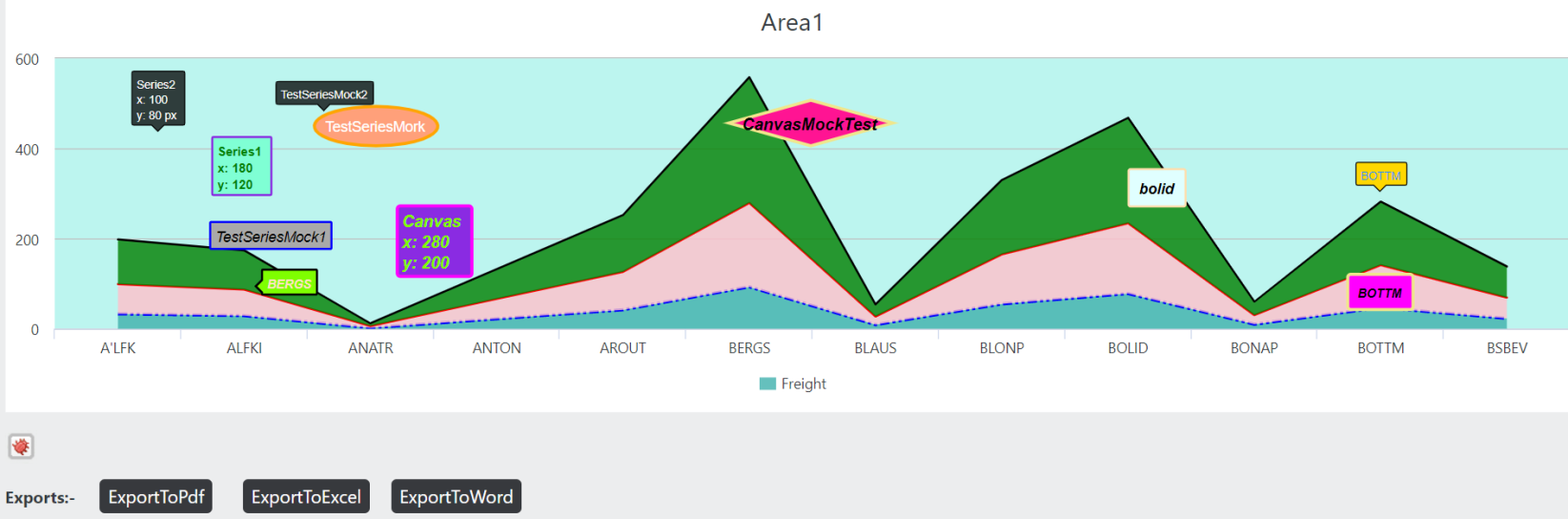Toggle Freight series via legend label
Viewport: 1568px width, 519px height.
[804, 384]
